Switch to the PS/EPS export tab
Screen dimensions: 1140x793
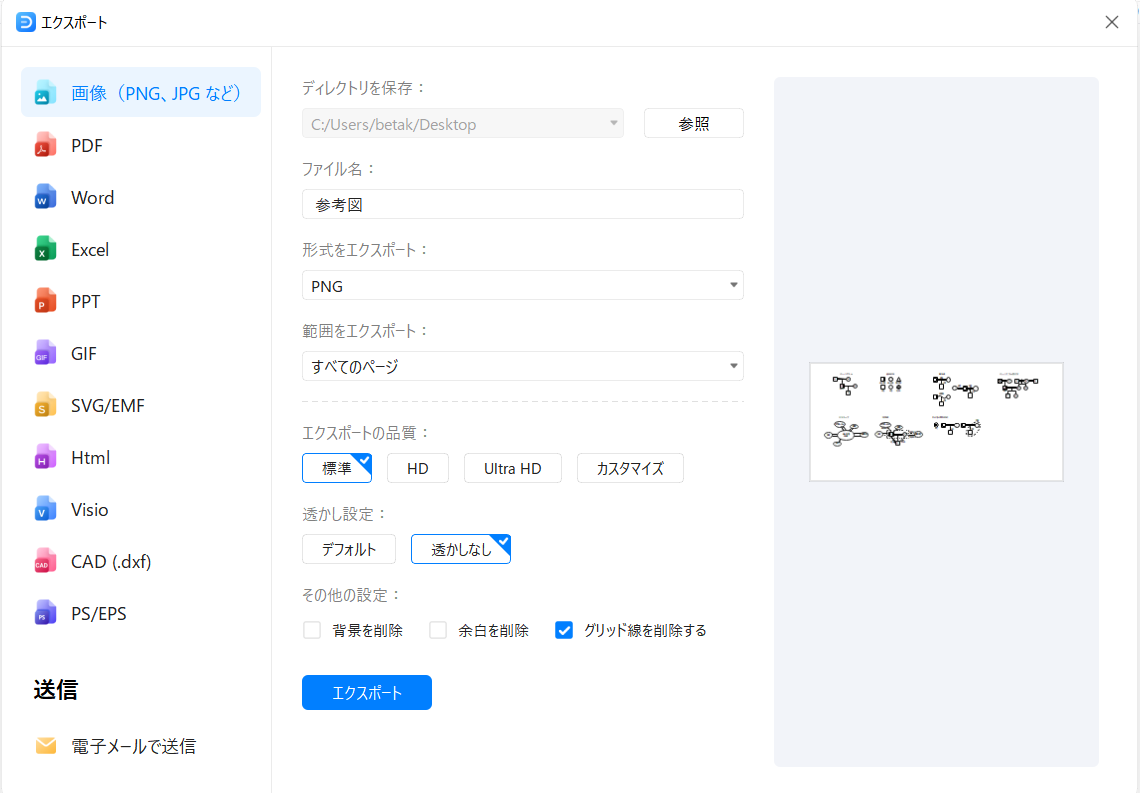point(44,613)
